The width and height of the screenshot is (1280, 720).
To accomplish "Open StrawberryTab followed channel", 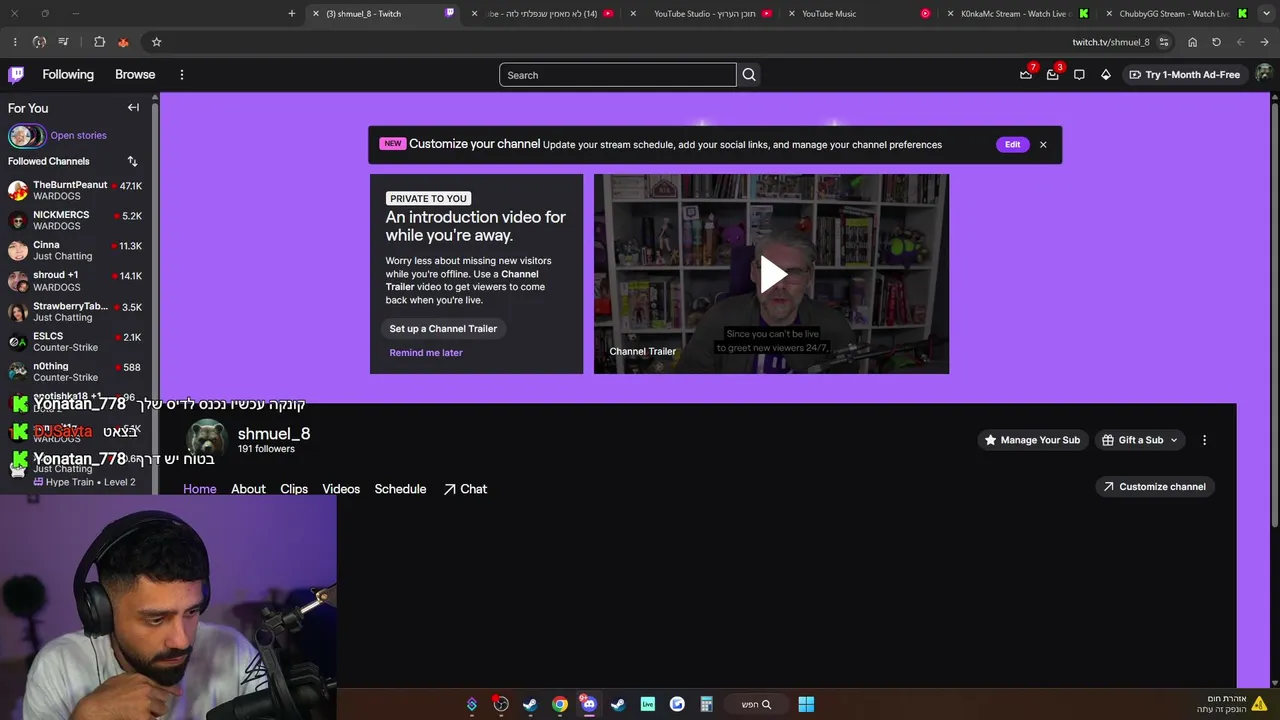I will pos(76,311).
